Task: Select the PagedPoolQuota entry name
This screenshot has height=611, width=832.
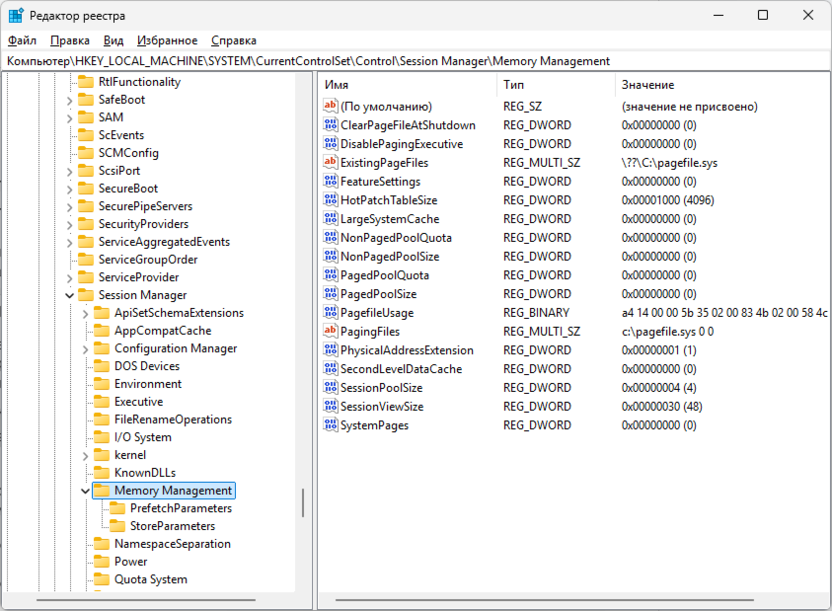Action: pos(385,275)
